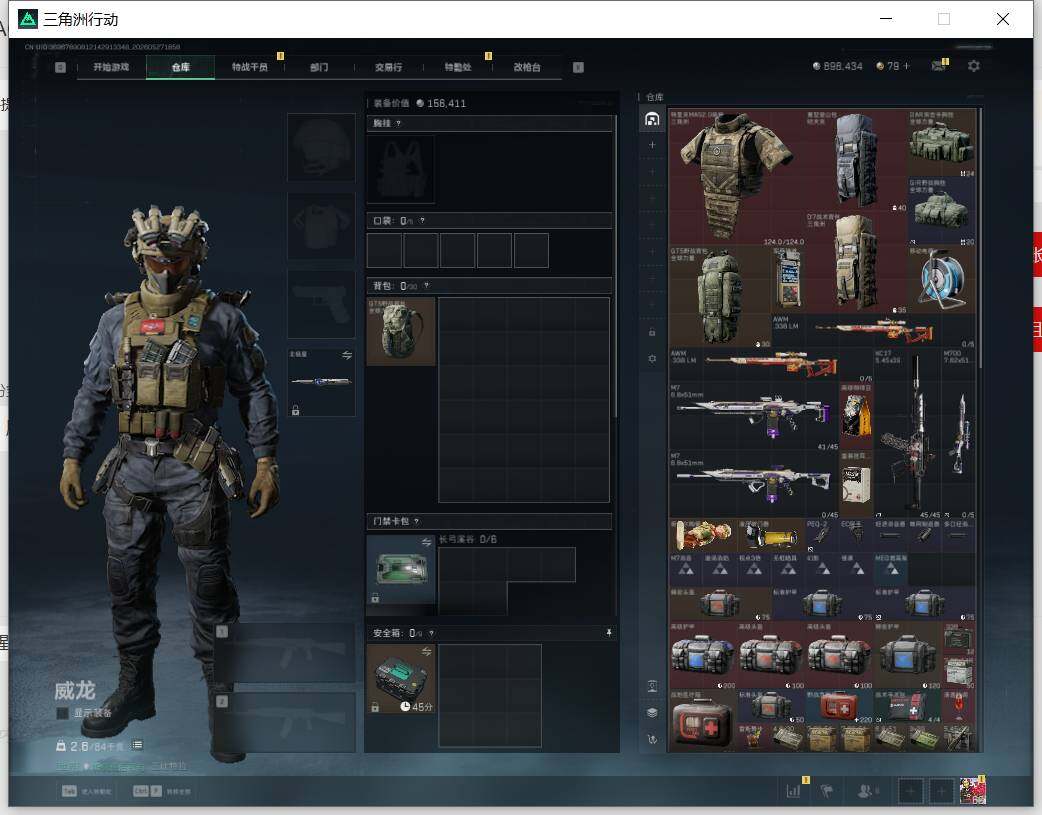This screenshot has width=1042, height=815.
Task: Click the empty primary weapon slot 1
Action: point(284,653)
